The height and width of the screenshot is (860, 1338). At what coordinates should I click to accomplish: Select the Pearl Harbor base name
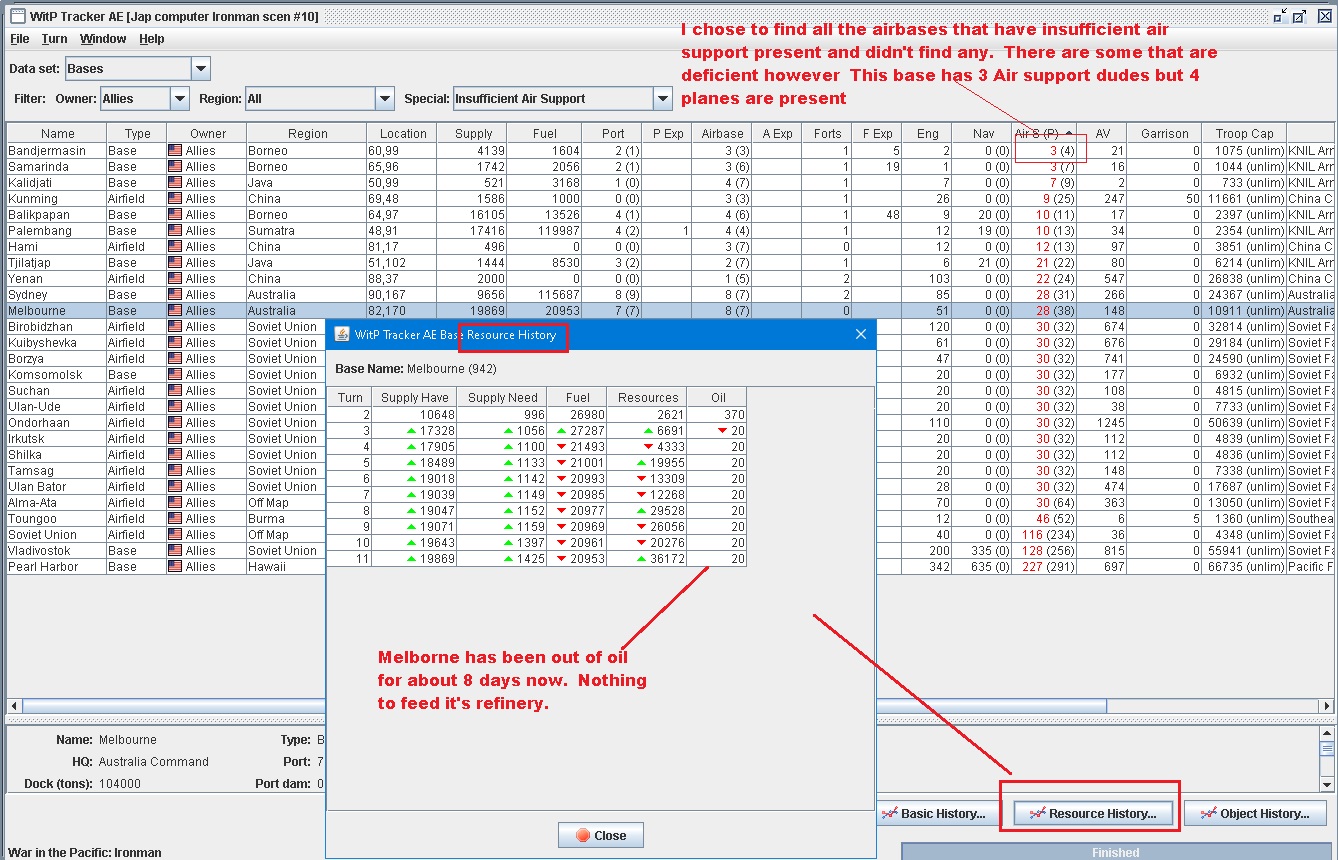[x=41, y=567]
